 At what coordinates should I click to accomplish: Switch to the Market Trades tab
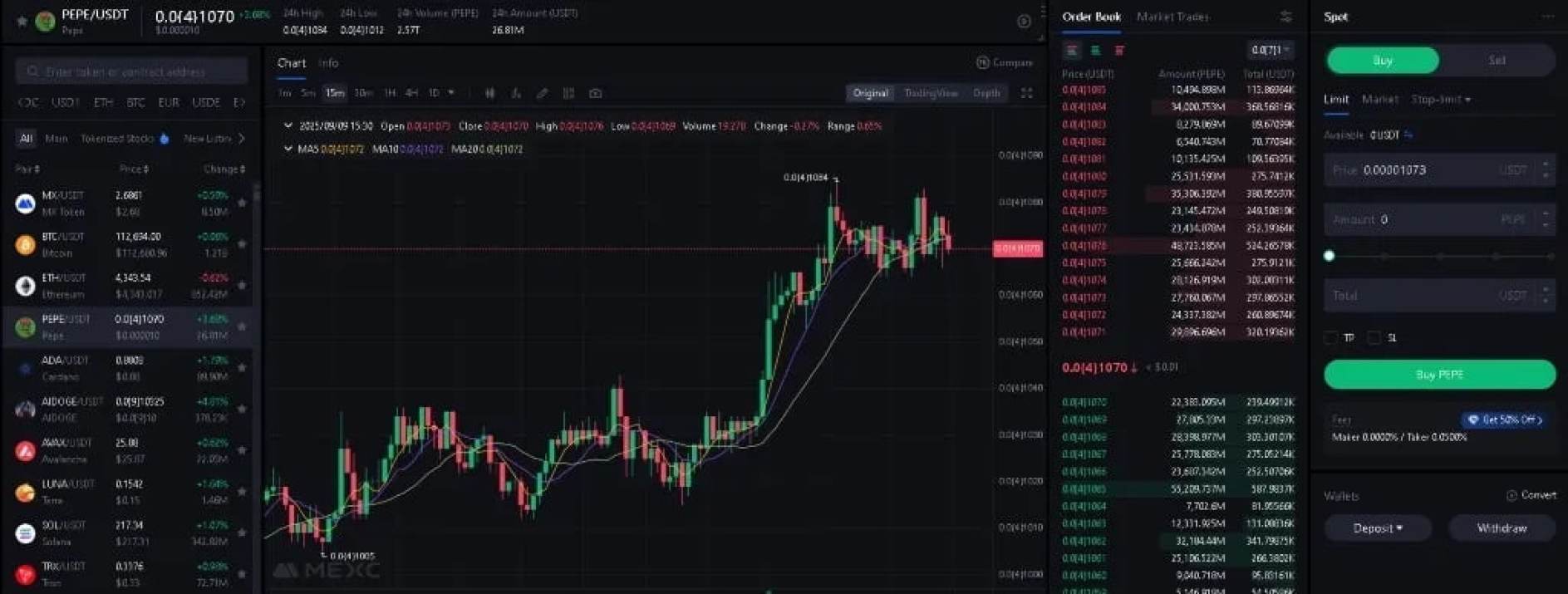coord(1172,17)
